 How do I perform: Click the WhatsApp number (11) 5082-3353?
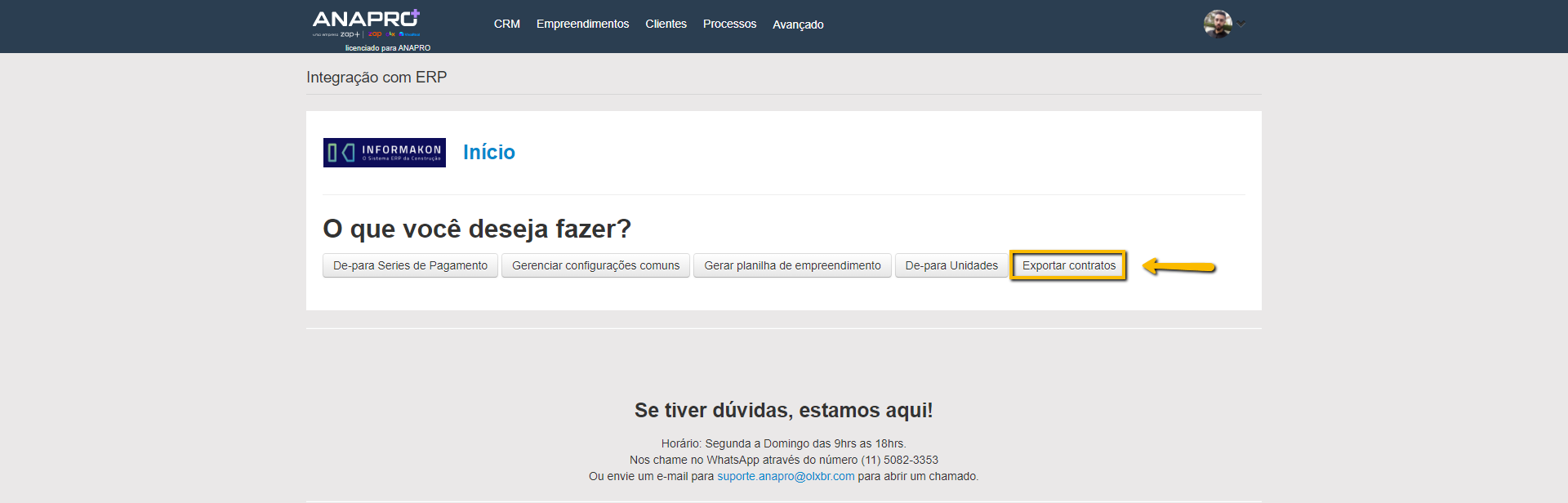[899, 460]
